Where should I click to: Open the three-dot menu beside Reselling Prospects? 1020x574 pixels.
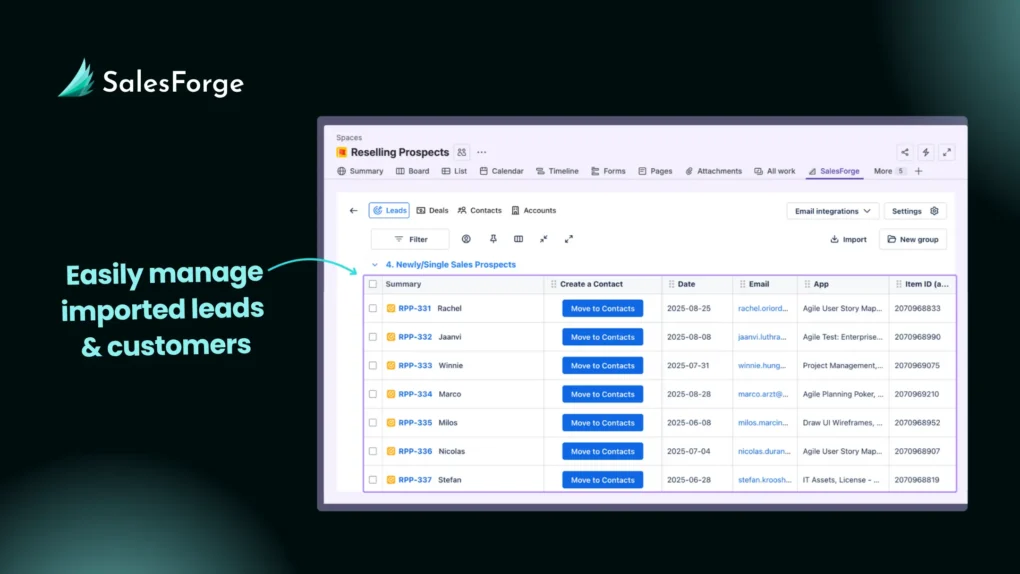pyautogui.click(x=481, y=152)
